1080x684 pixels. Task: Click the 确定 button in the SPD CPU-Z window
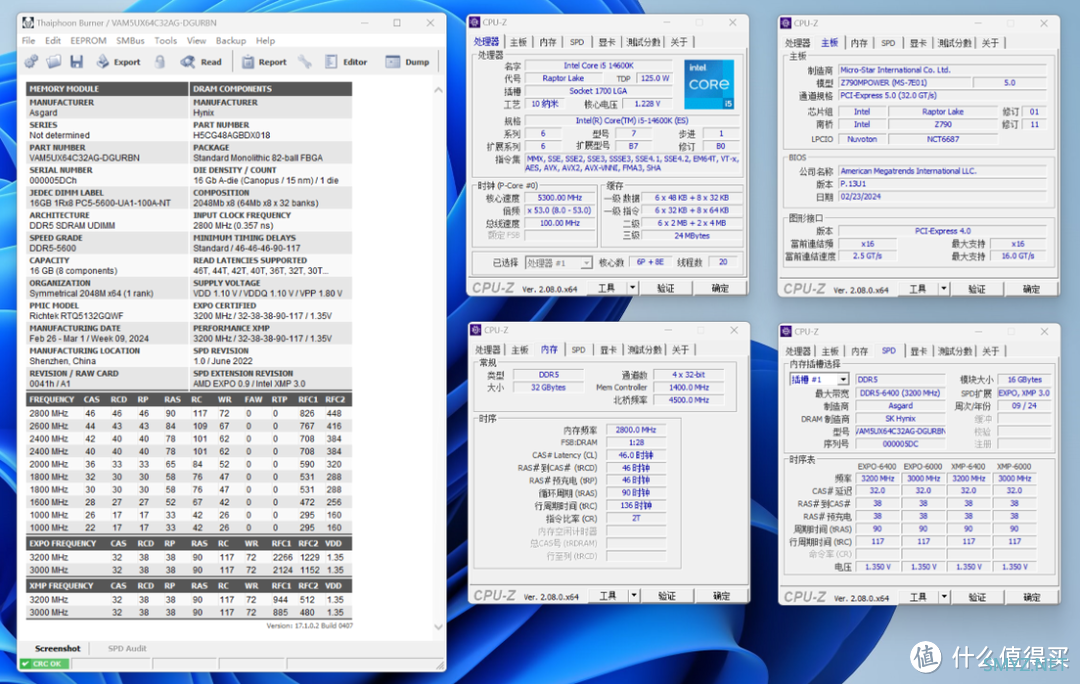point(1031,597)
